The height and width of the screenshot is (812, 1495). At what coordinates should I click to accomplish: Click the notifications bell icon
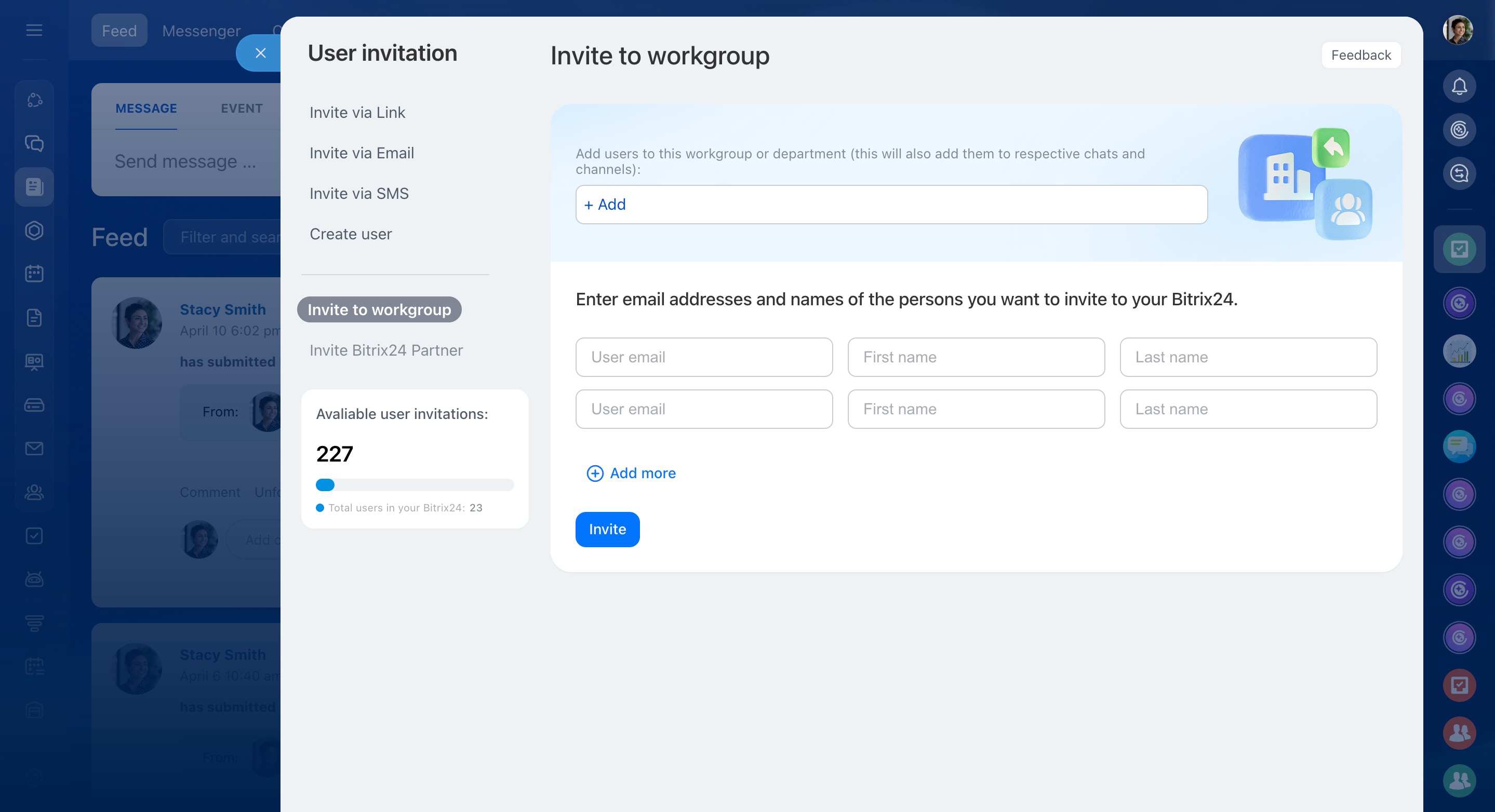tap(1459, 87)
